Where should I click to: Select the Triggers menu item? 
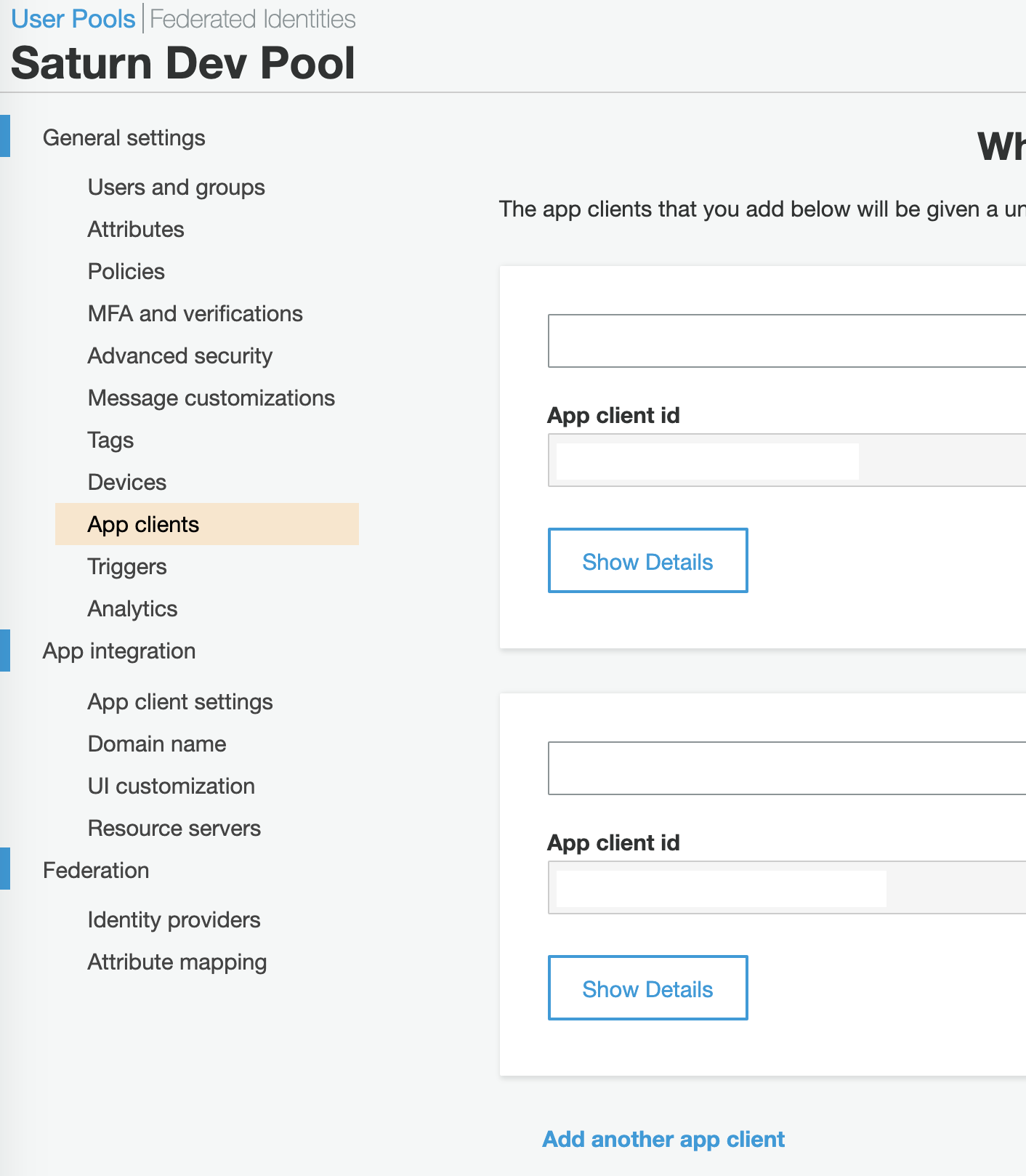127,567
